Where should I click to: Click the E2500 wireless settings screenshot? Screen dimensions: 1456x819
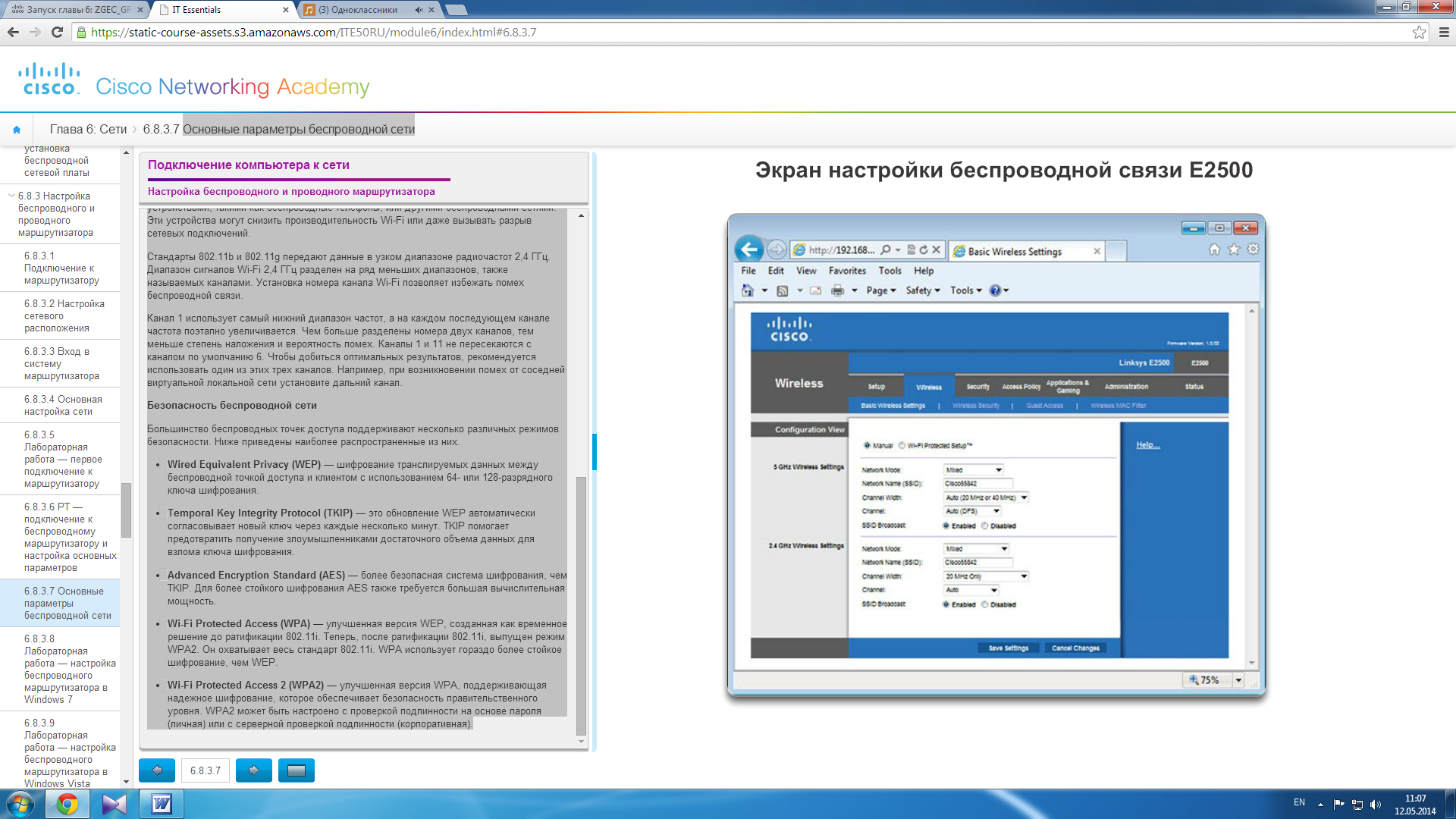click(x=996, y=455)
